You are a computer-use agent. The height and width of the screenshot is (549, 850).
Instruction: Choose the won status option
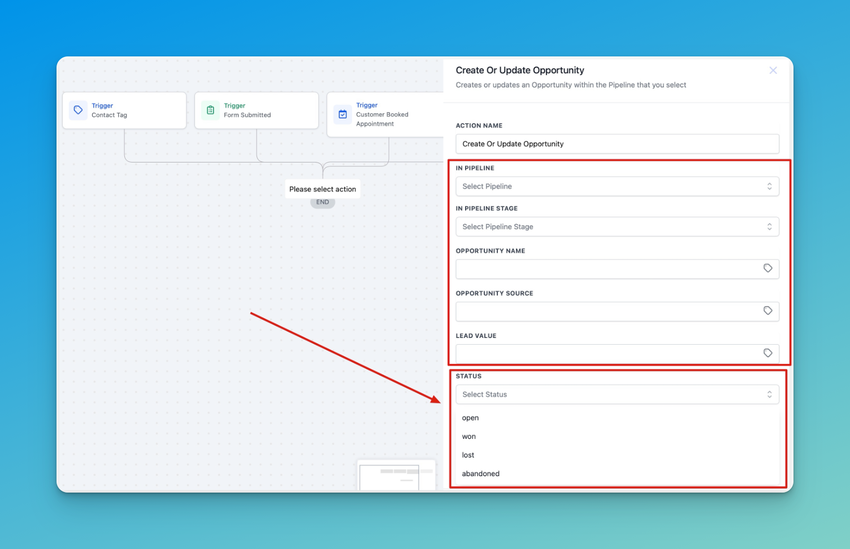tap(617, 436)
